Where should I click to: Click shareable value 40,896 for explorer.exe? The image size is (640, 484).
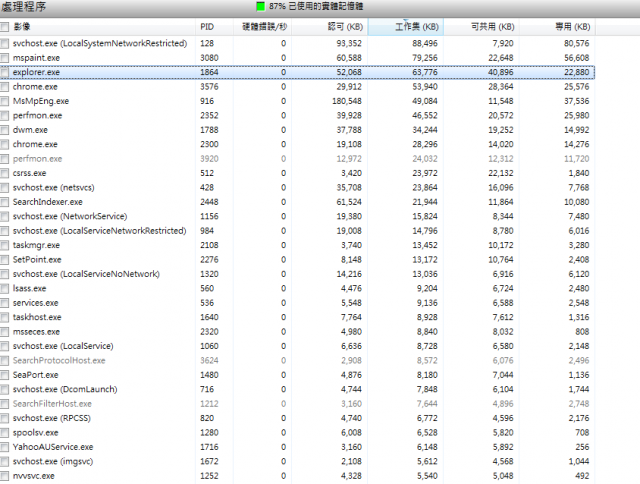[x=500, y=72]
